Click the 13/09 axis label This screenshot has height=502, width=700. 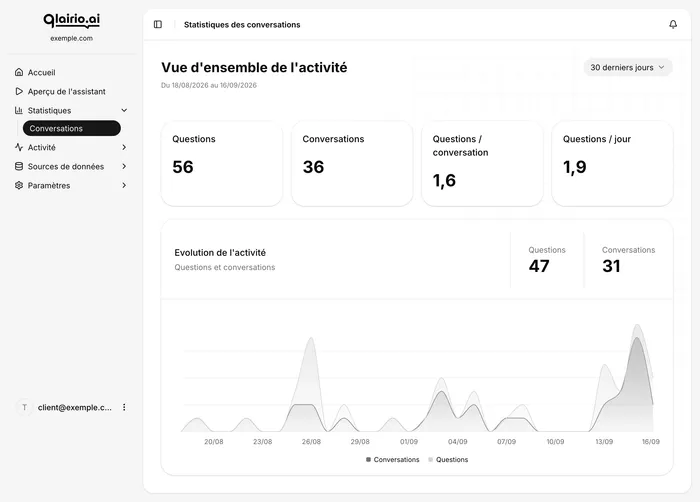(x=604, y=442)
